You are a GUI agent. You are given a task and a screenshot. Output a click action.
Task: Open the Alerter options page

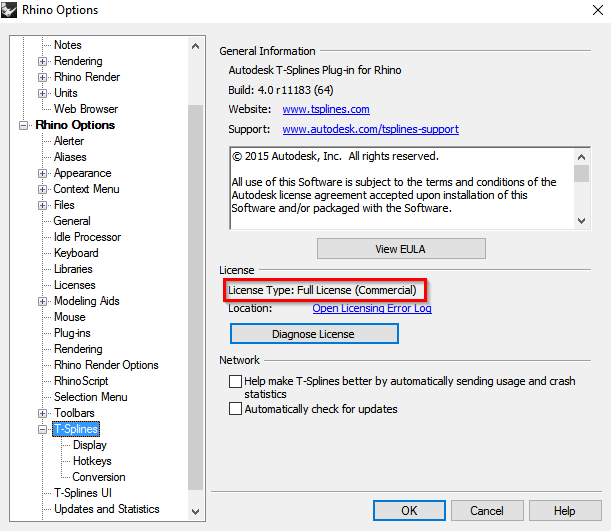pos(69,141)
